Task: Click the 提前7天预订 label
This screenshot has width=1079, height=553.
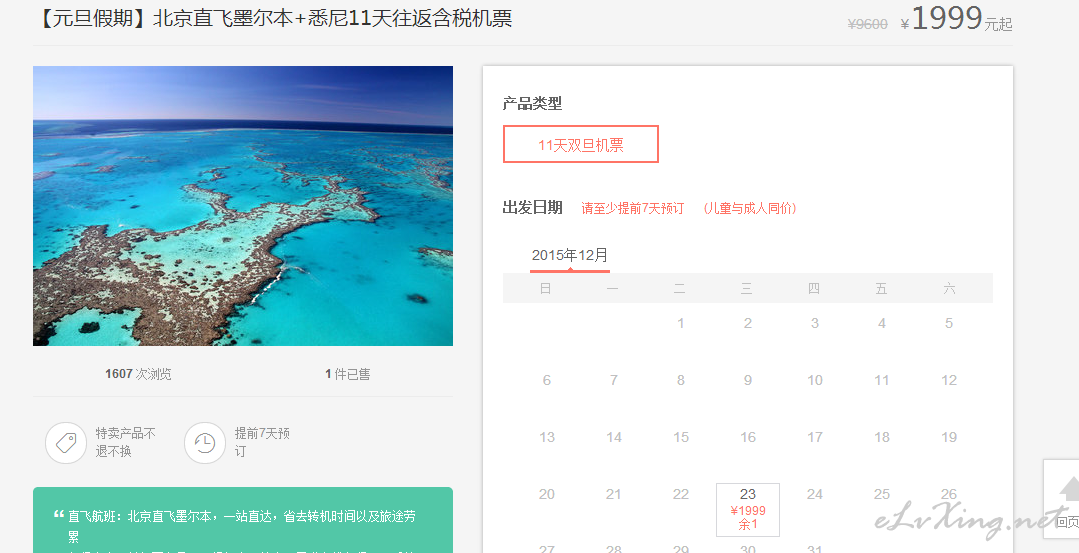Action: pos(262,442)
